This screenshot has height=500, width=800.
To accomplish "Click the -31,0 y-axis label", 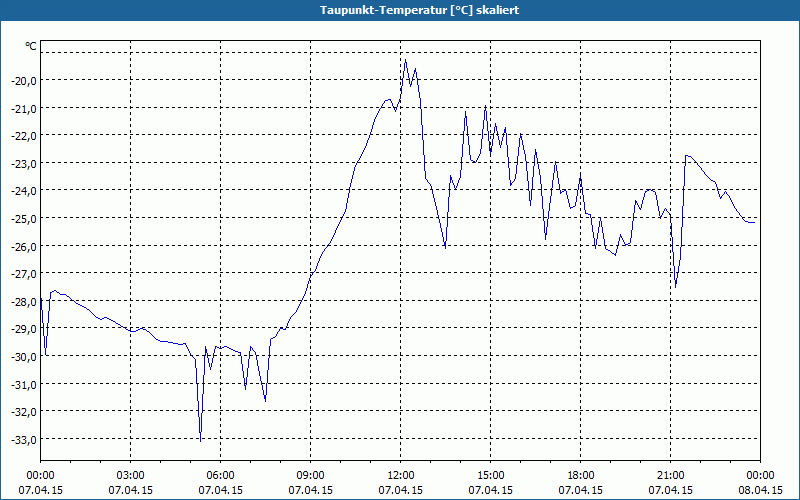I will pos(26,384).
